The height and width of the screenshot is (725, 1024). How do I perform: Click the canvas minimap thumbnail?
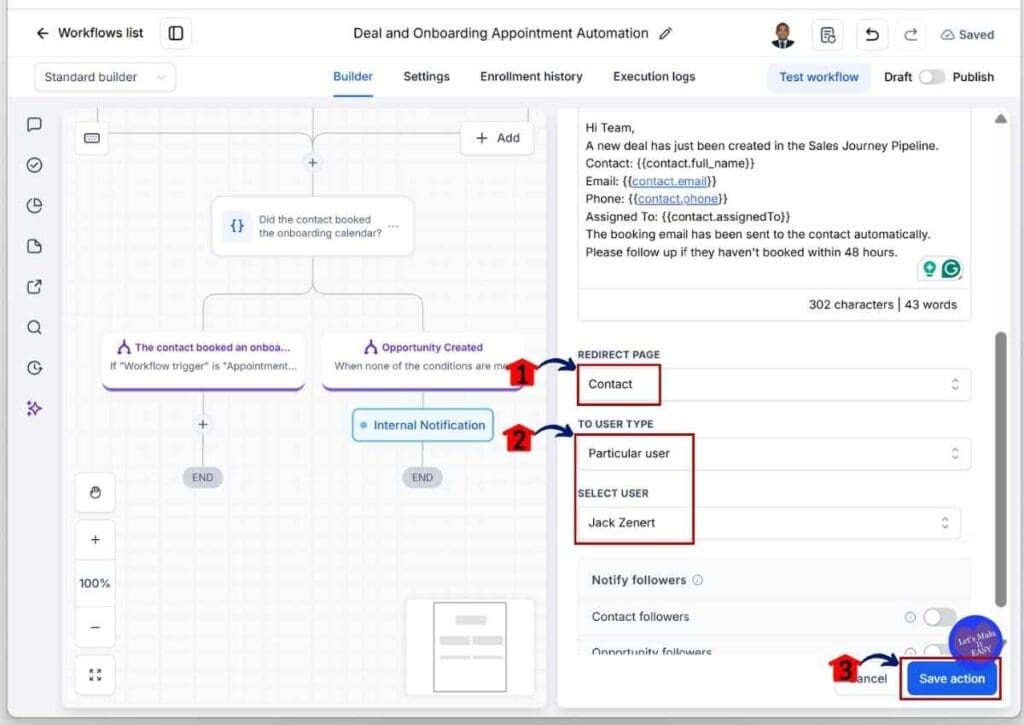click(470, 647)
